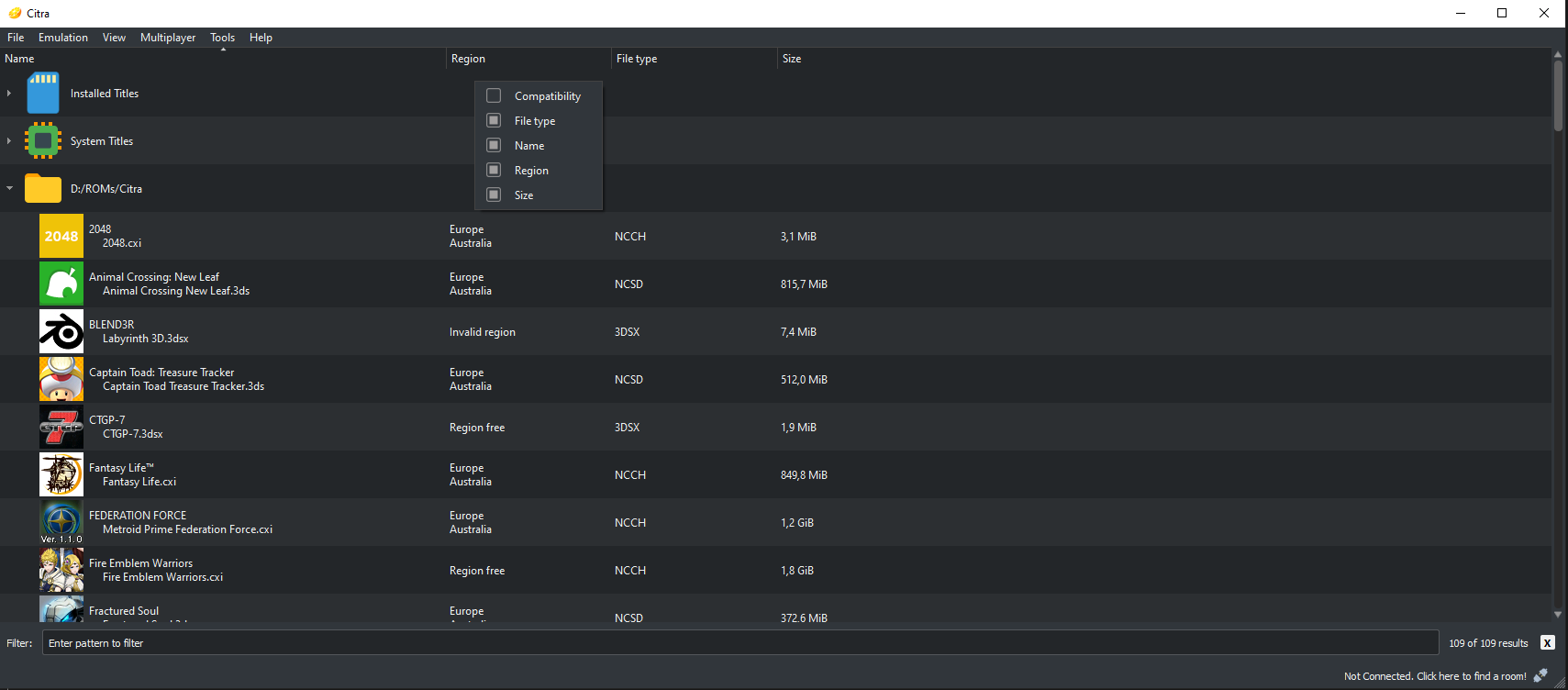Toggle the Name column checkbox
The image size is (1568, 690).
click(494, 145)
